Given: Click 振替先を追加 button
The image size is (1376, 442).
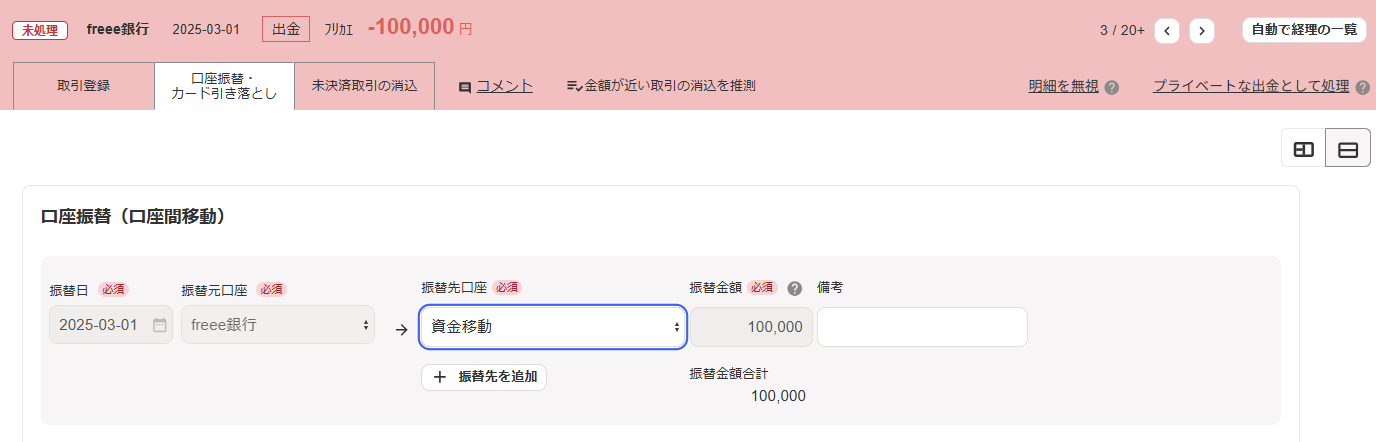Looking at the screenshot, I should [484, 377].
